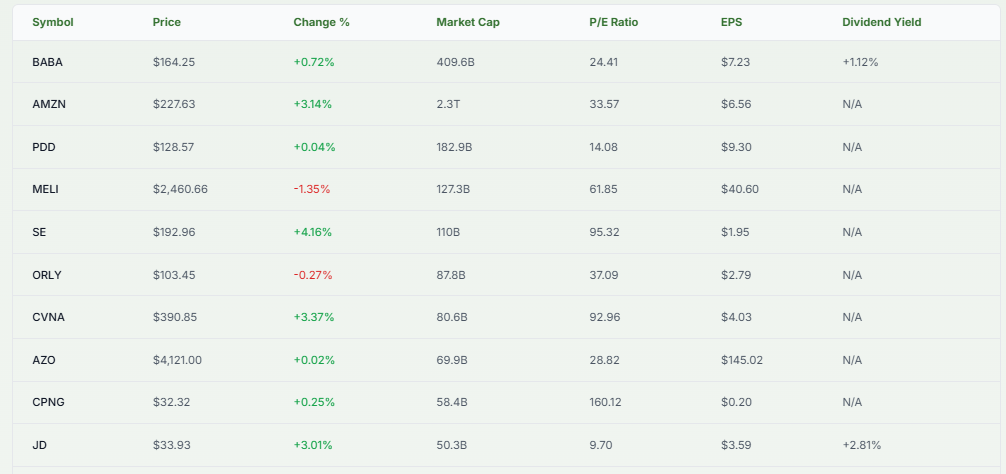Open the ORLY ticker symbol
This screenshot has width=1006, height=474.
pyautogui.click(x=48, y=274)
